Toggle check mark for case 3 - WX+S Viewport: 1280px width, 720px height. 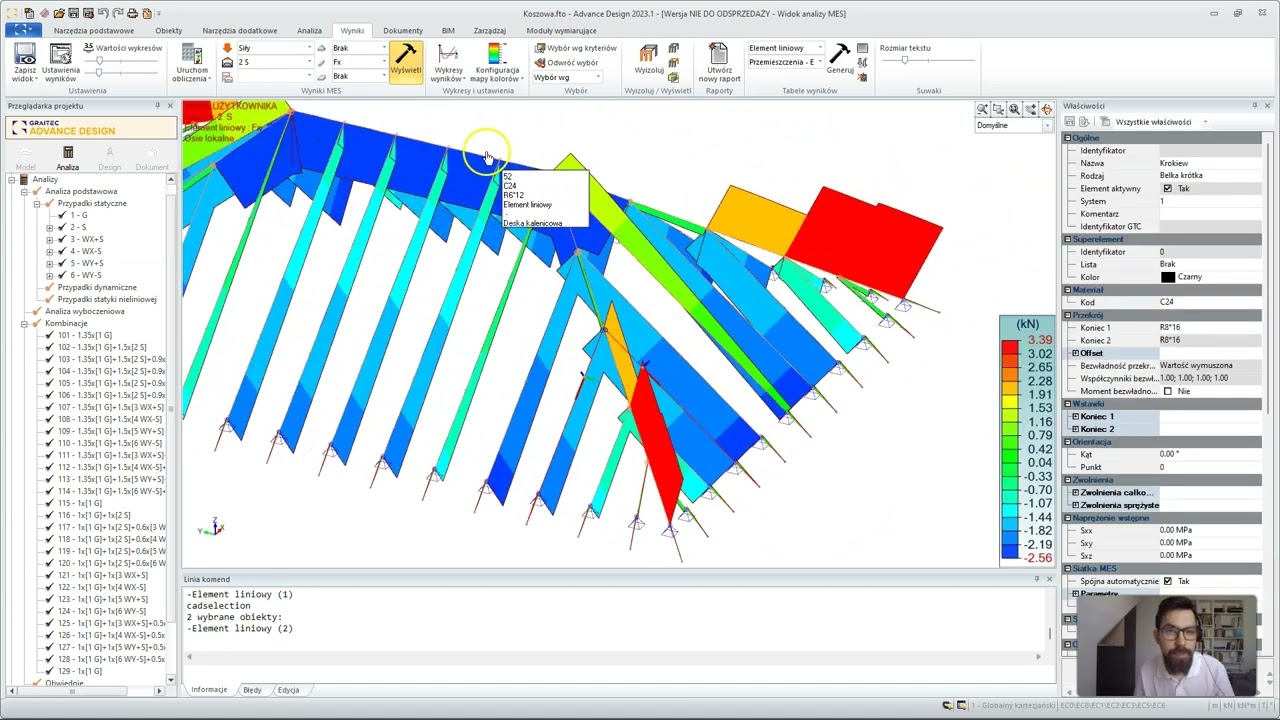click(62, 239)
